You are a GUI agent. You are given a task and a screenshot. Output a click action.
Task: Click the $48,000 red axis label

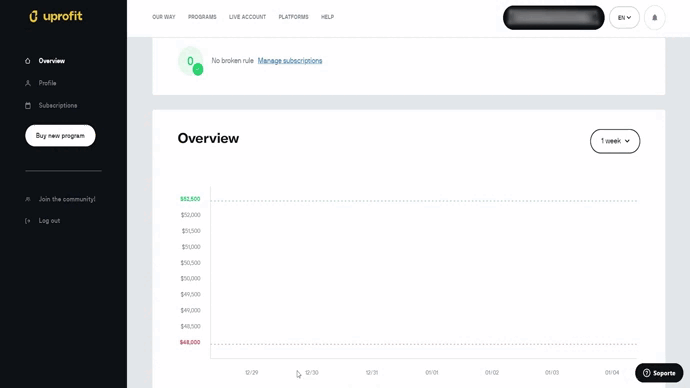tap(190, 342)
